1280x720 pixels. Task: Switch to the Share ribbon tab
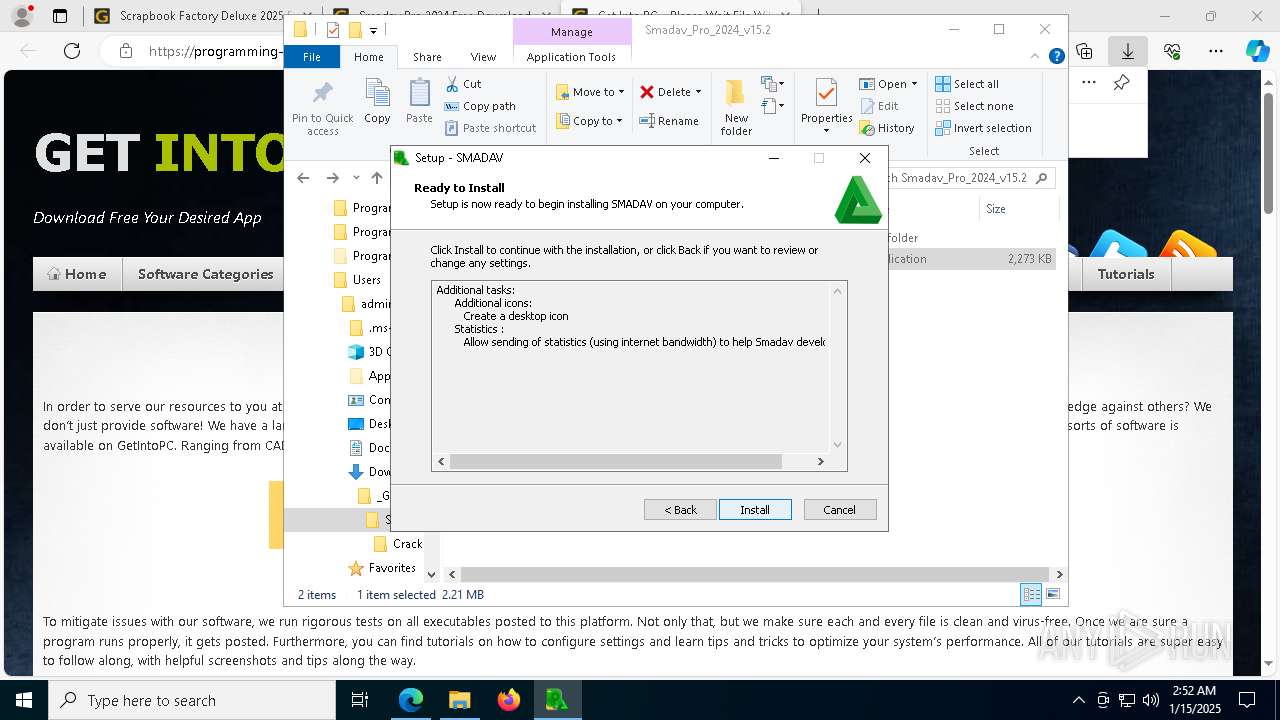point(427,57)
